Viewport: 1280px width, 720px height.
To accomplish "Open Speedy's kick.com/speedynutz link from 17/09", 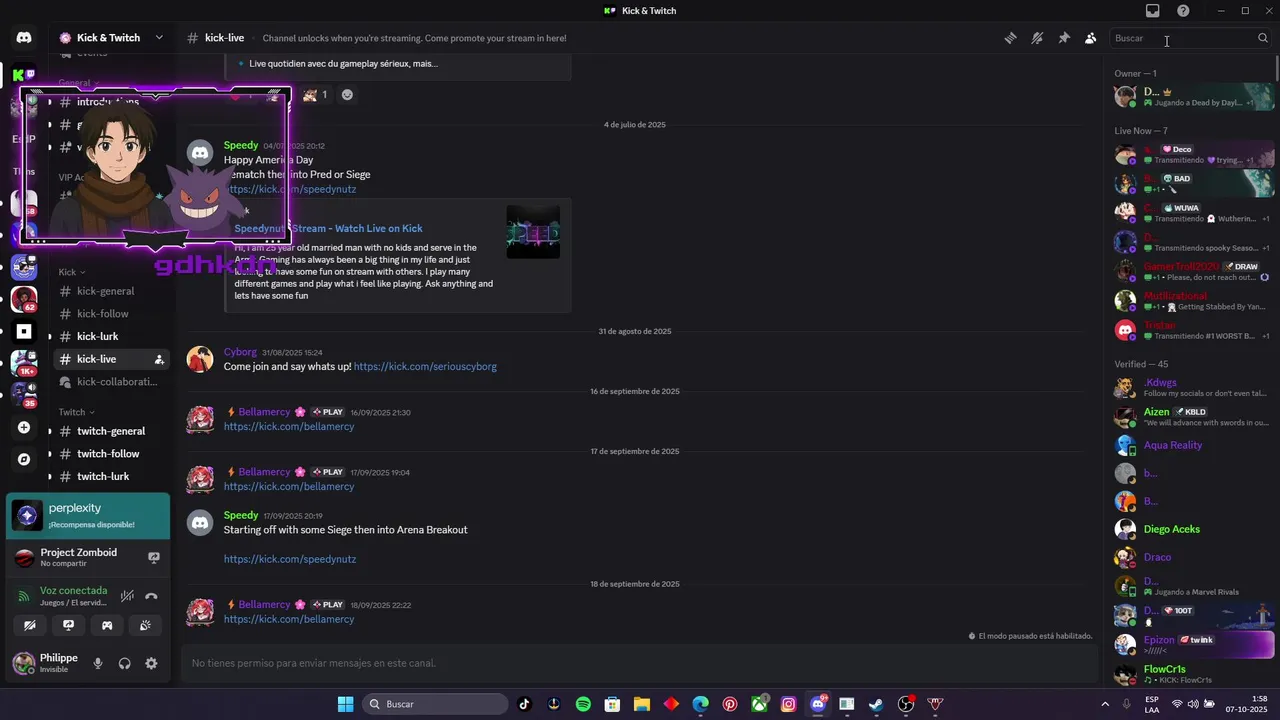I will (x=290, y=559).
